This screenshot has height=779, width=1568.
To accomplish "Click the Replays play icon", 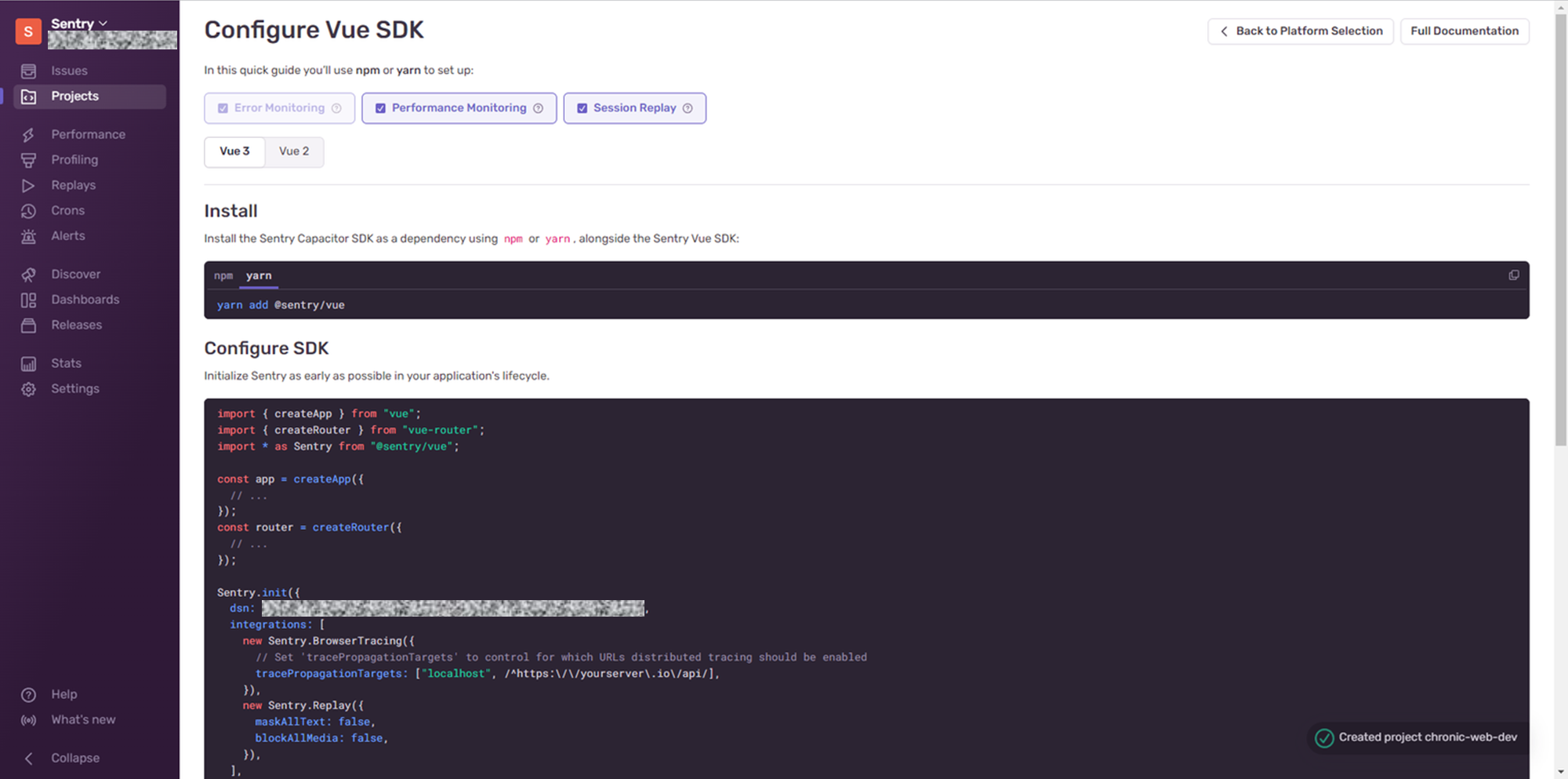I will (29, 186).
